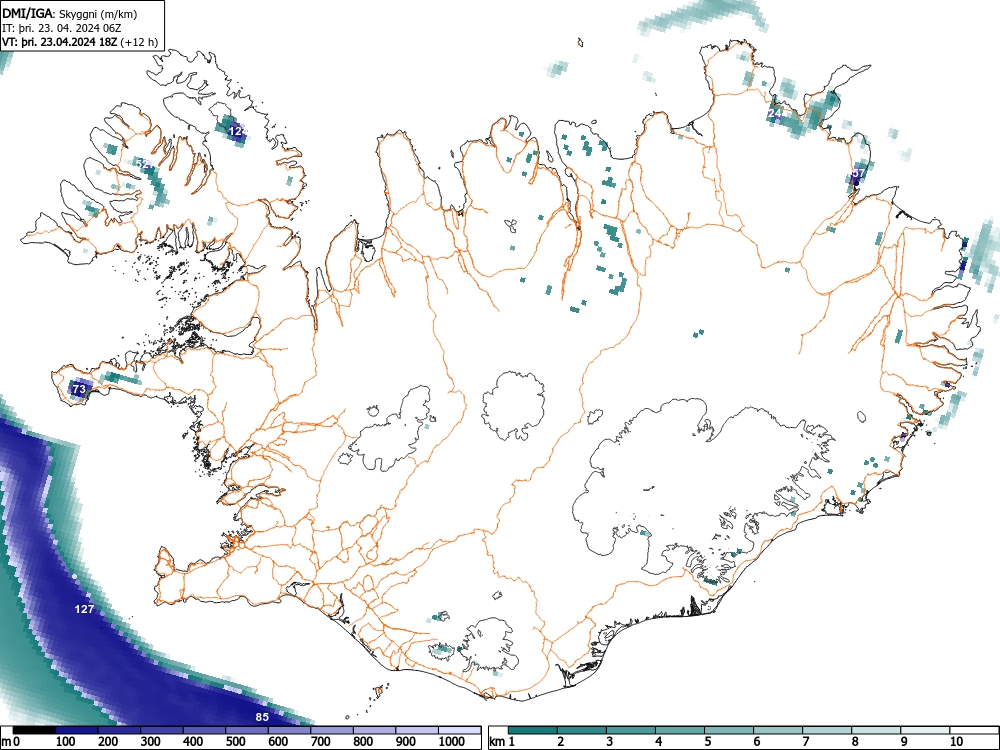
Task: Click the swatch between 500 and 600 meters
Action: pos(247,730)
